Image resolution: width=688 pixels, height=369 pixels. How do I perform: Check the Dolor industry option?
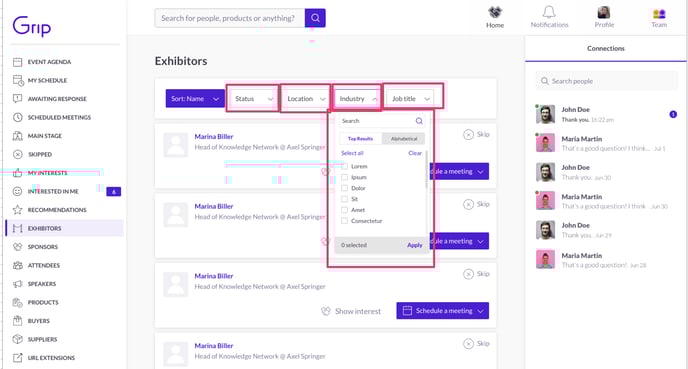click(344, 188)
